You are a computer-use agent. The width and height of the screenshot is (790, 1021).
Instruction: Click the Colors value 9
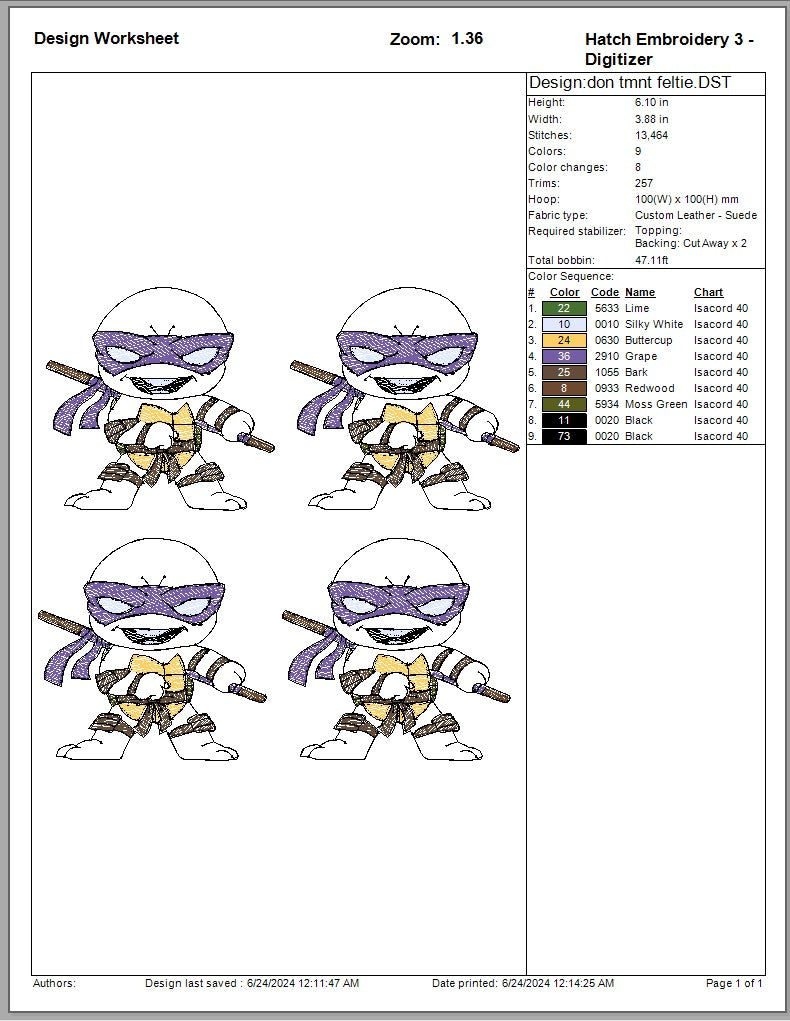click(638, 151)
